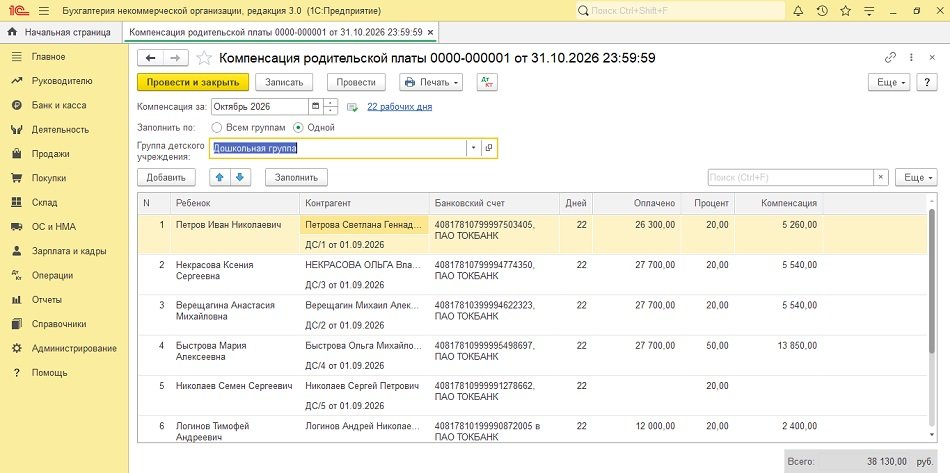
Task: Click Записать button
Action: pyautogui.click(x=284, y=82)
